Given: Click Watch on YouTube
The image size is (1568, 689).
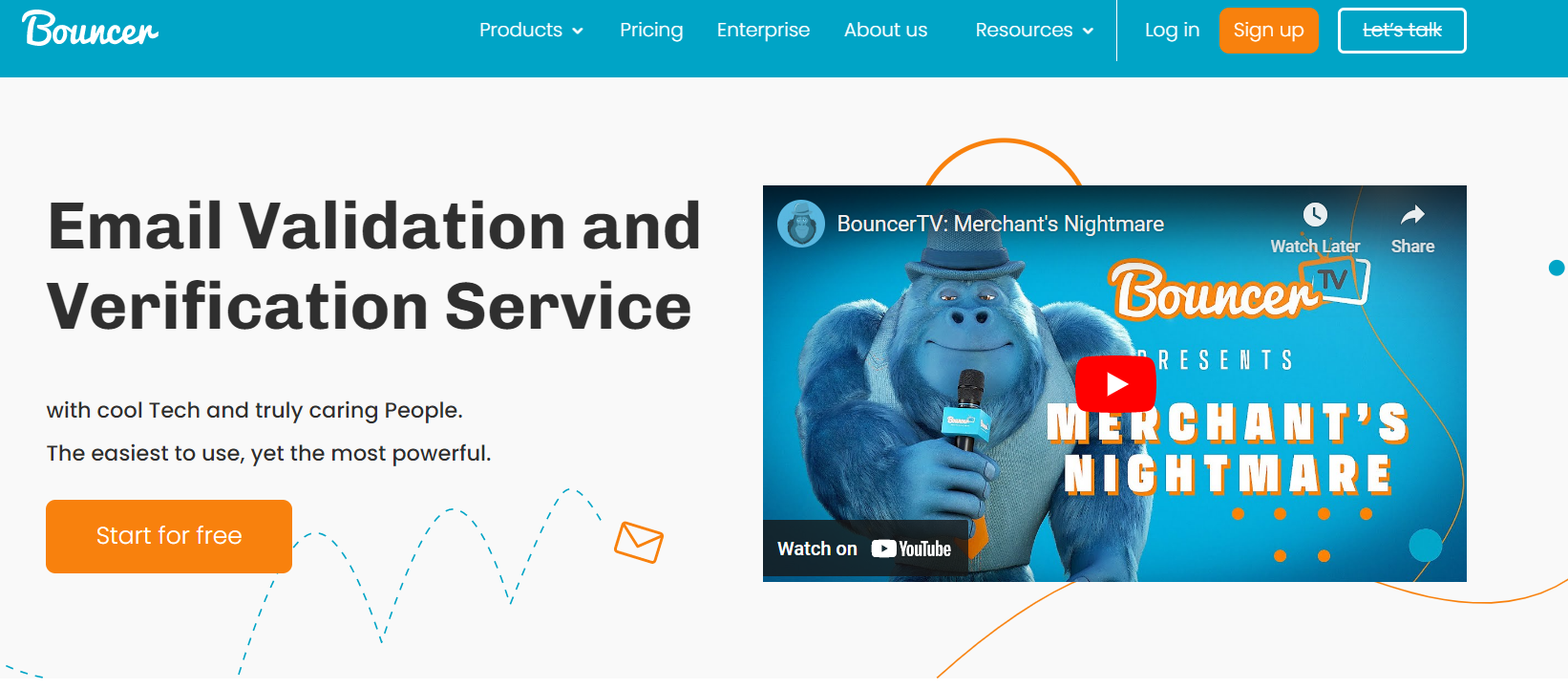Looking at the screenshot, I should coord(864,549).
